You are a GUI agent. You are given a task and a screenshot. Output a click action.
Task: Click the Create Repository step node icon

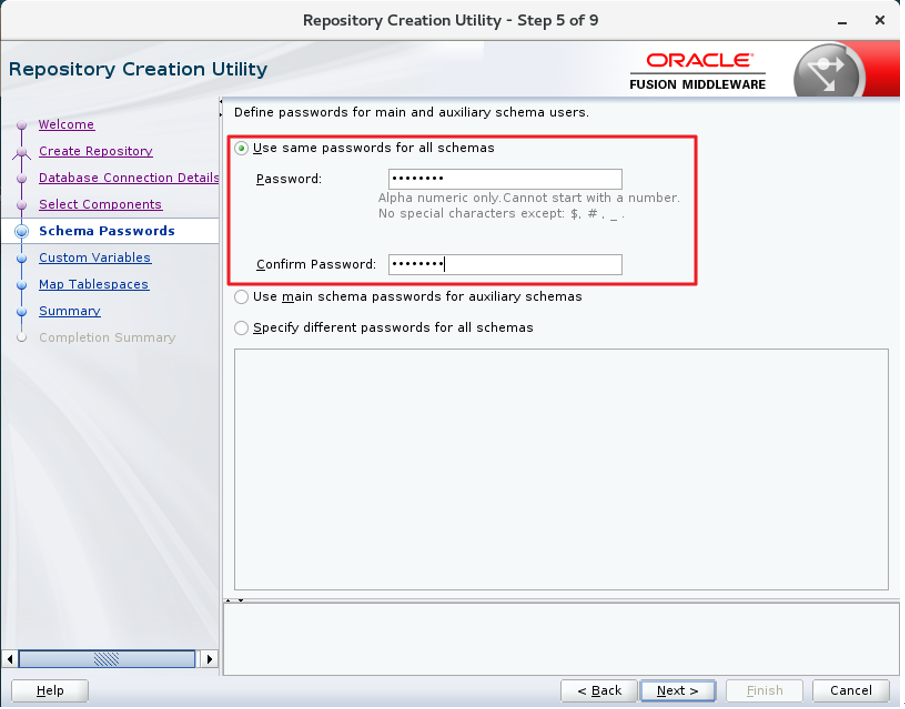pos(22,153)
